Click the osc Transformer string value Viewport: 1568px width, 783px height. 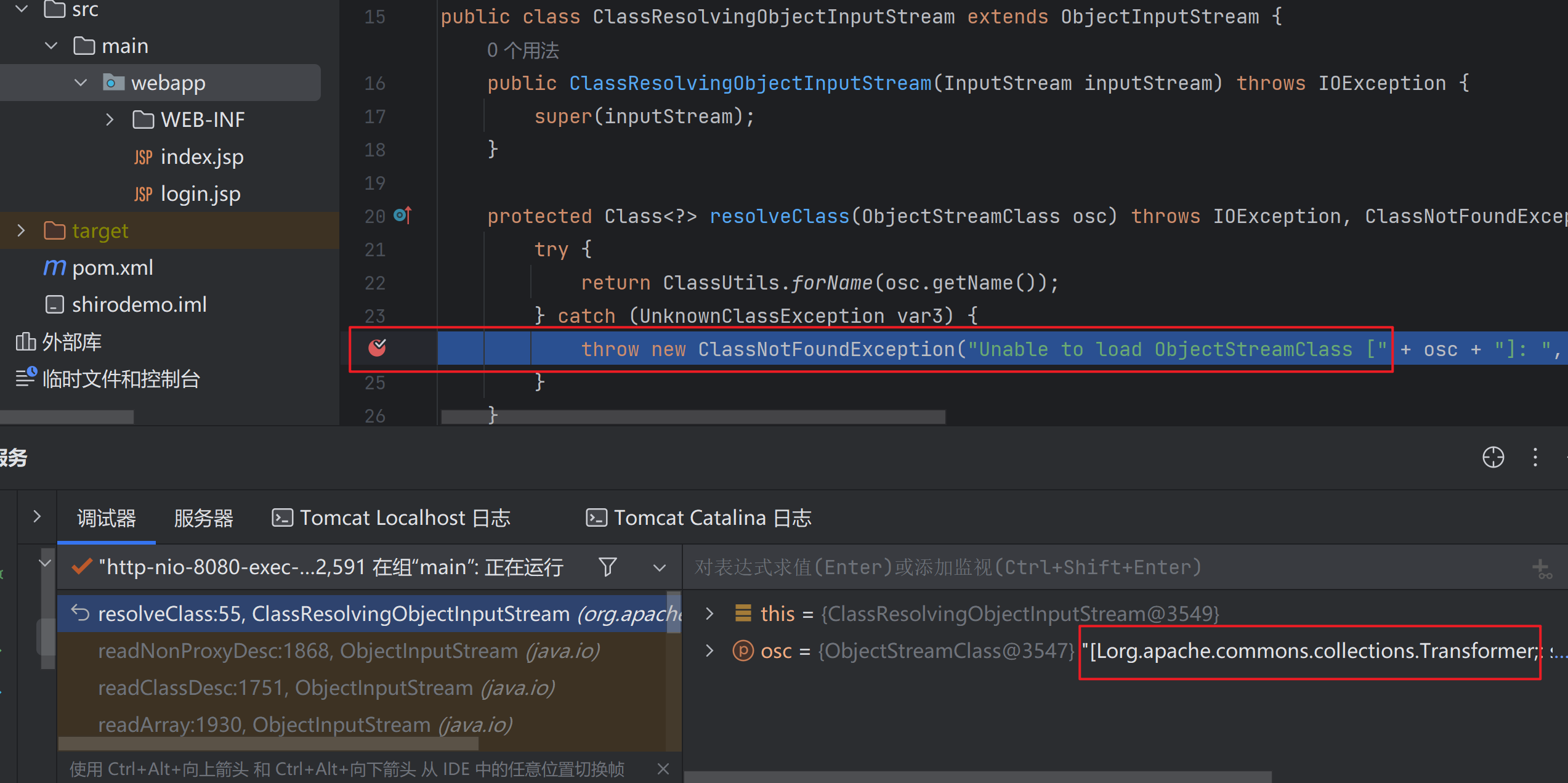tap(1312, 651)
